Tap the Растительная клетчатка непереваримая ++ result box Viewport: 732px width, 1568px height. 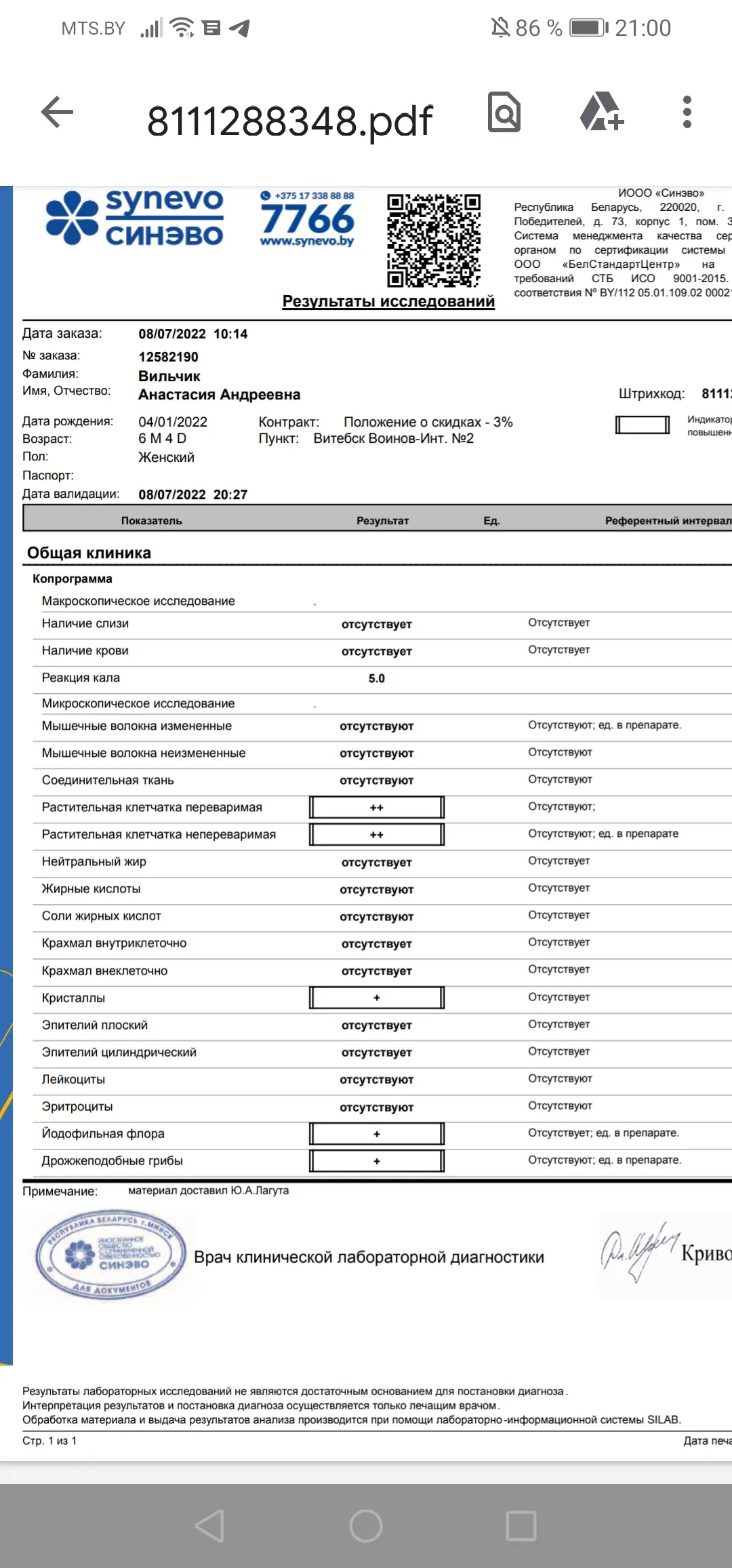377,835
